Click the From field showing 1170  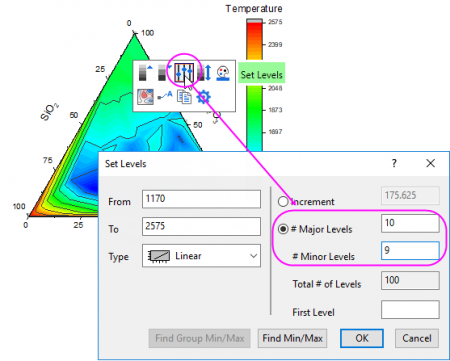click(201, 199)
